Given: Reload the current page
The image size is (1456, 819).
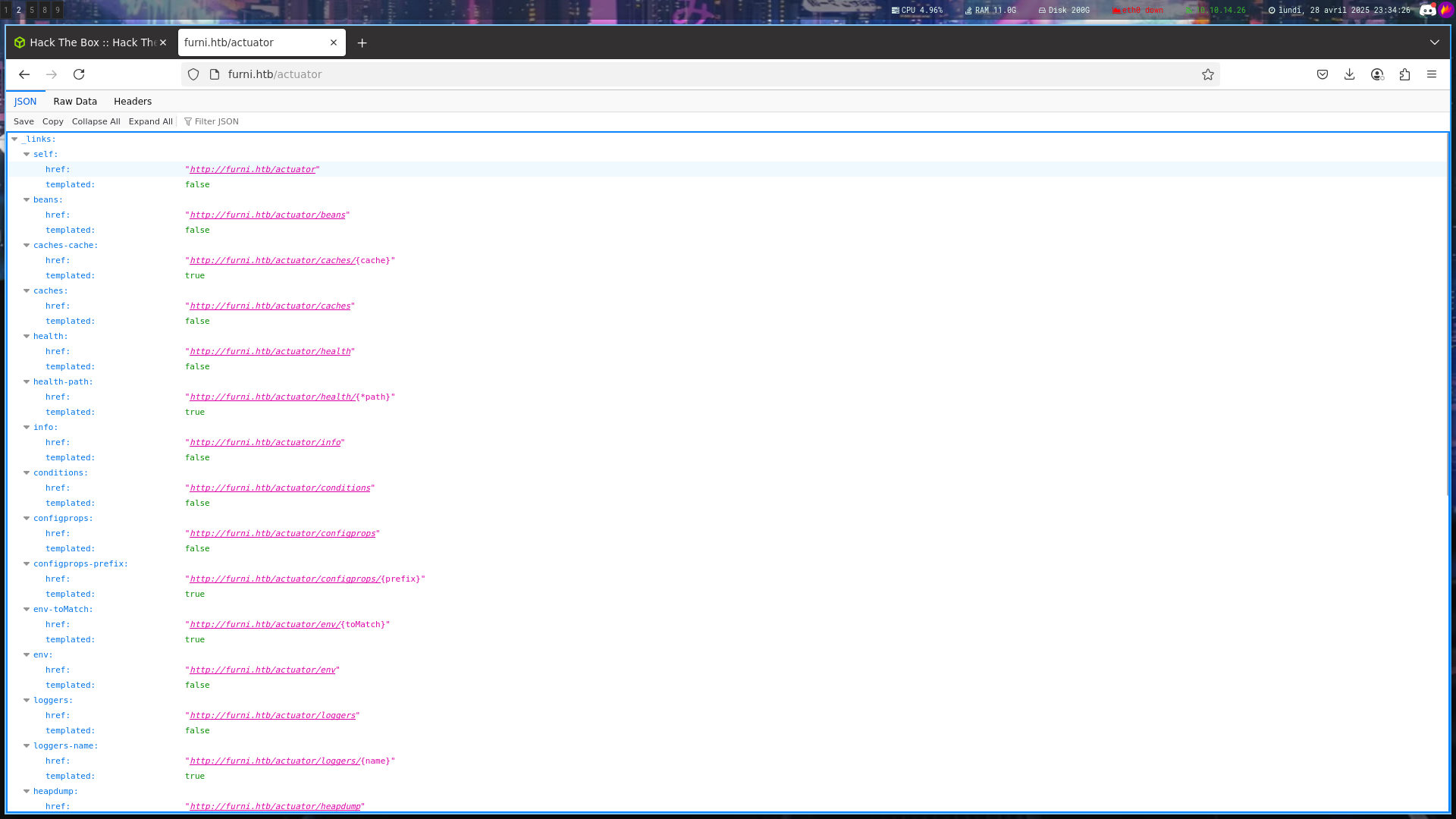Looking at the screenshot, I should pos(79,74).
